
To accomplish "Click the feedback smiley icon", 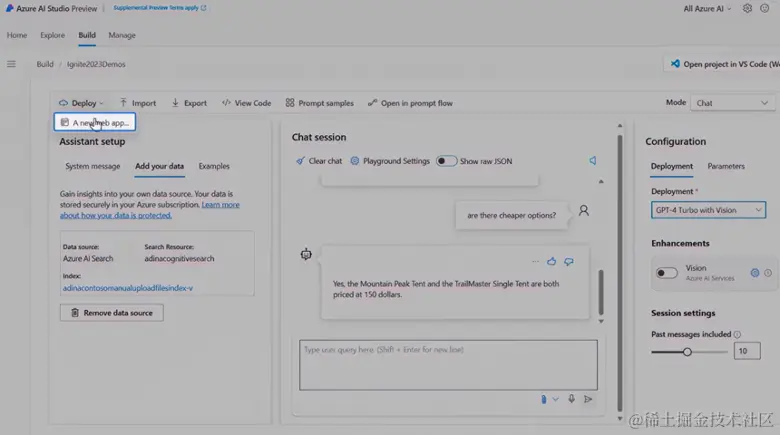I will [765, 8].
